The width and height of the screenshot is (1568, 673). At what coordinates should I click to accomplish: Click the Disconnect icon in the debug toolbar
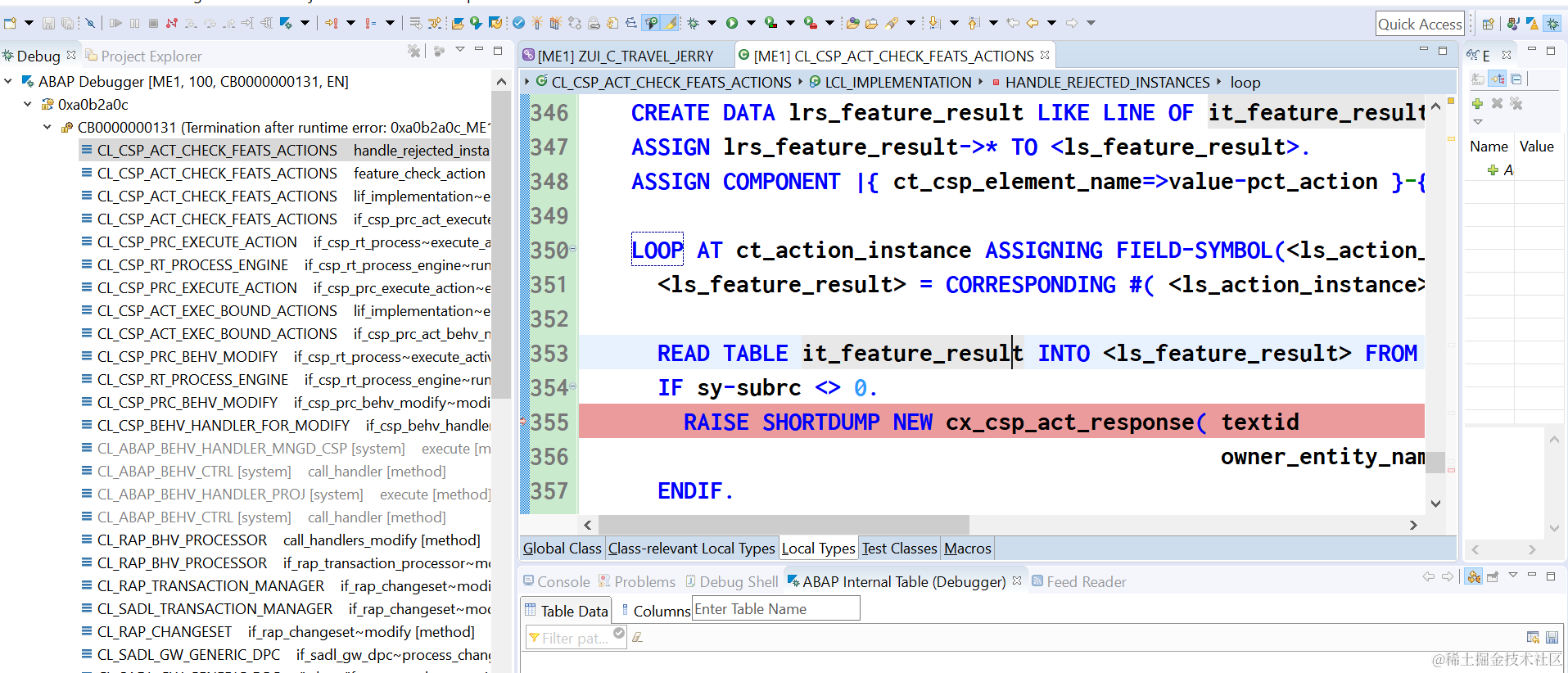(172, 23)
